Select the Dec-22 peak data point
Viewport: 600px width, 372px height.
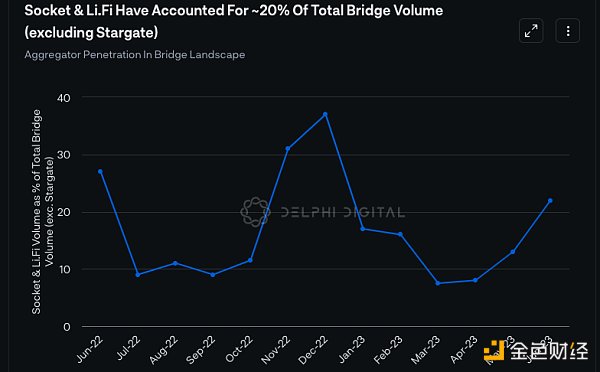[x=325, y=114]
